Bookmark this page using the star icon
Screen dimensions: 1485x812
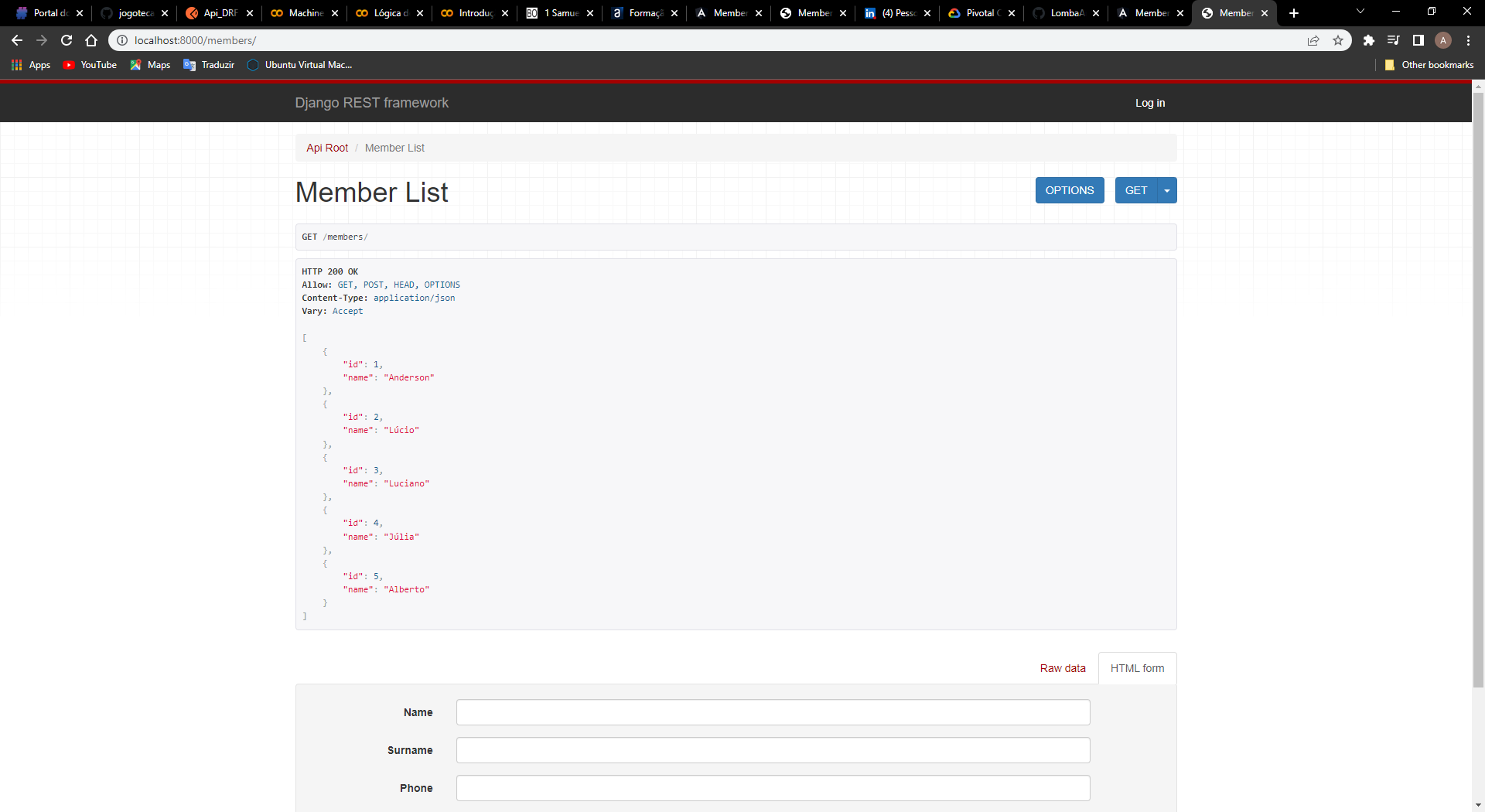pos(1338,40)
